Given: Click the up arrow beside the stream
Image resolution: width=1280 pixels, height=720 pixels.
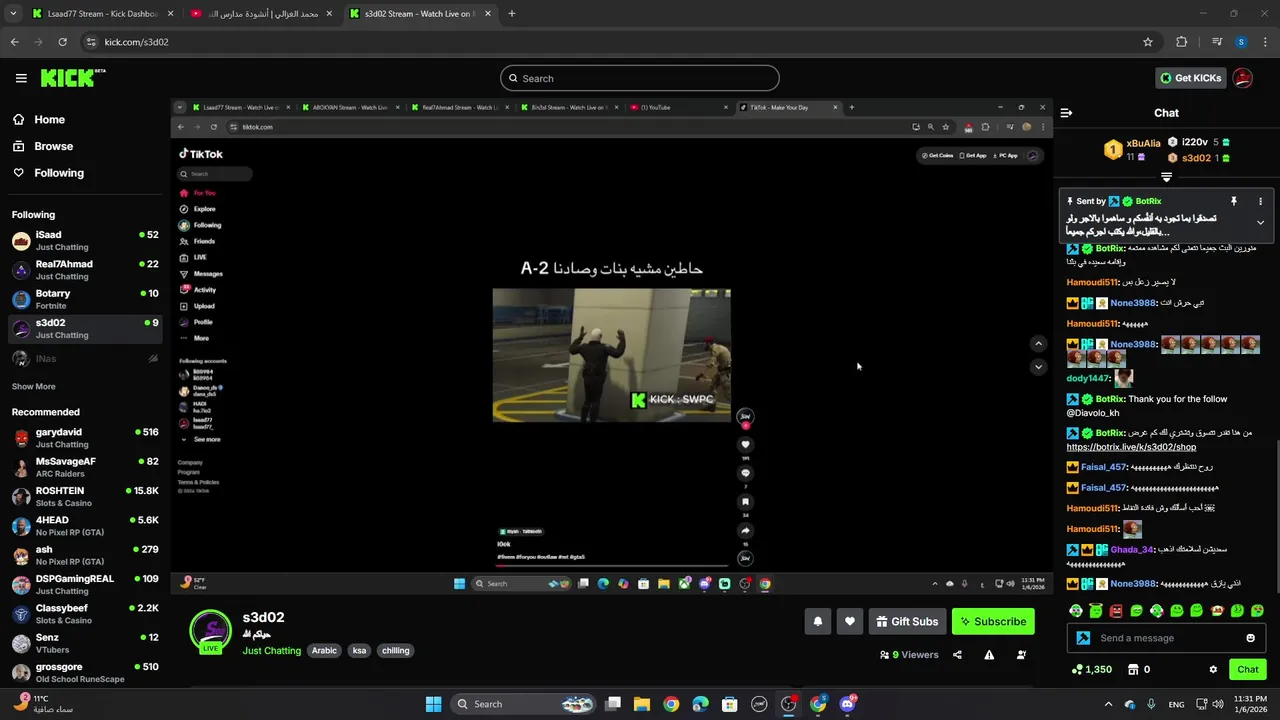Looking at the screenshot, I should click(x=1038, y=344).
